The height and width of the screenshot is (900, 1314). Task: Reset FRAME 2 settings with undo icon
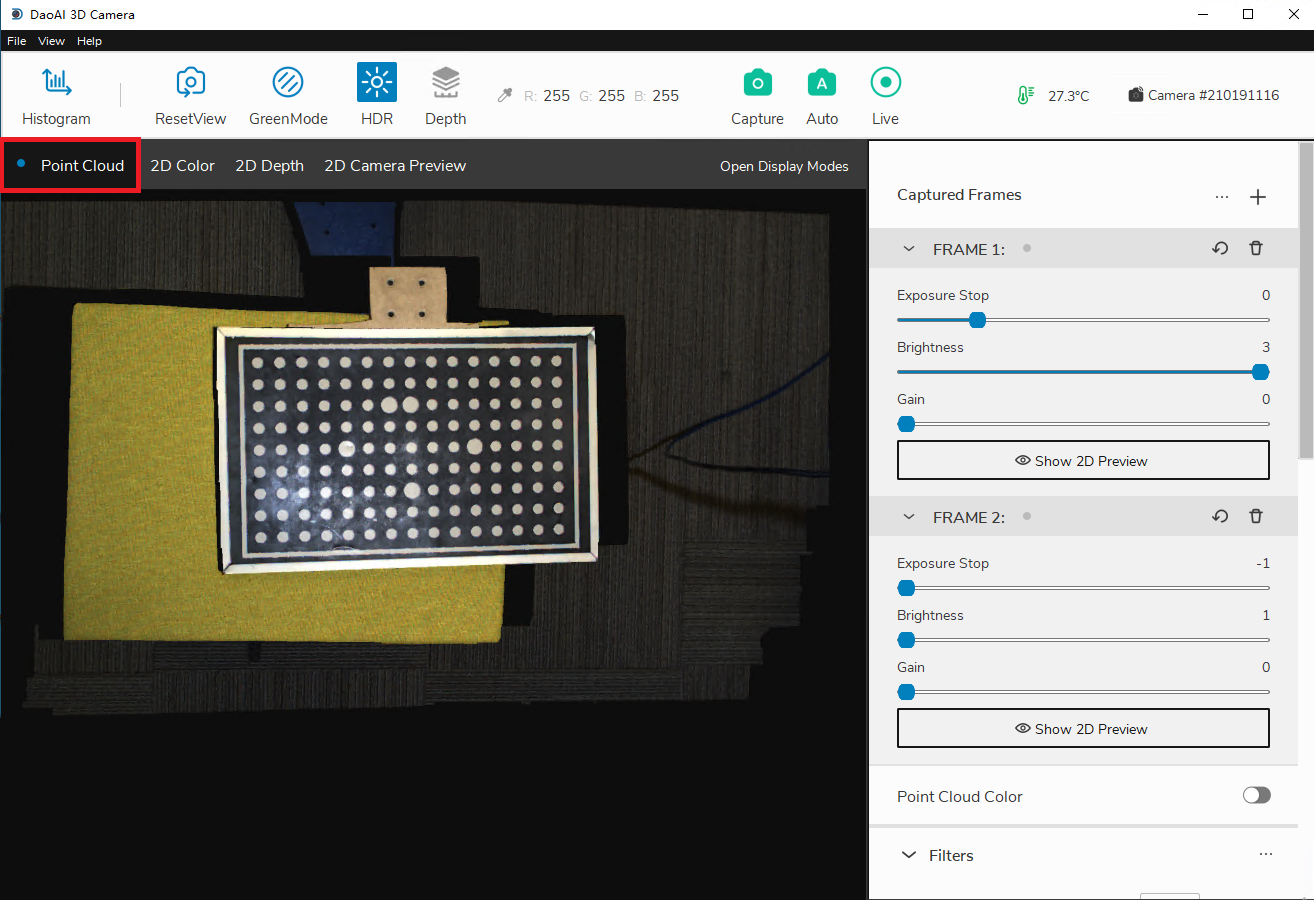(1220, 517)
